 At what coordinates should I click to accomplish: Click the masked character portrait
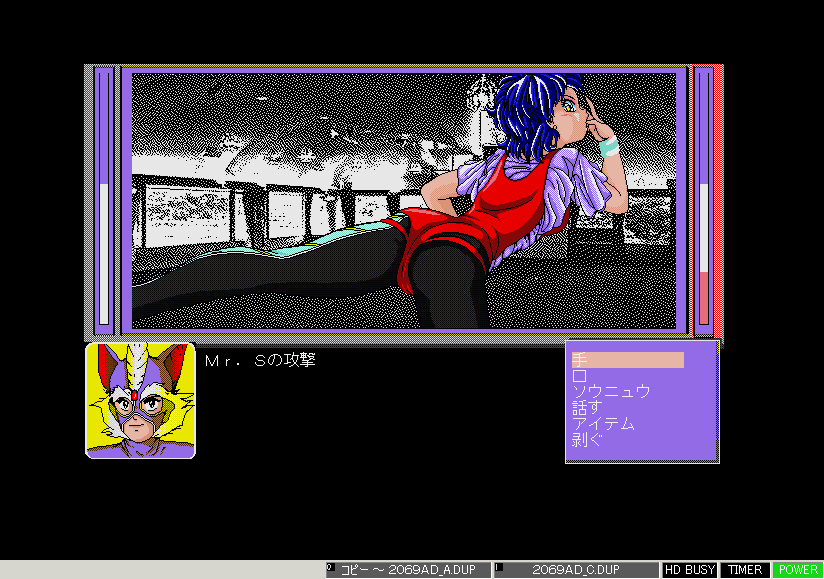pos(140,400)
